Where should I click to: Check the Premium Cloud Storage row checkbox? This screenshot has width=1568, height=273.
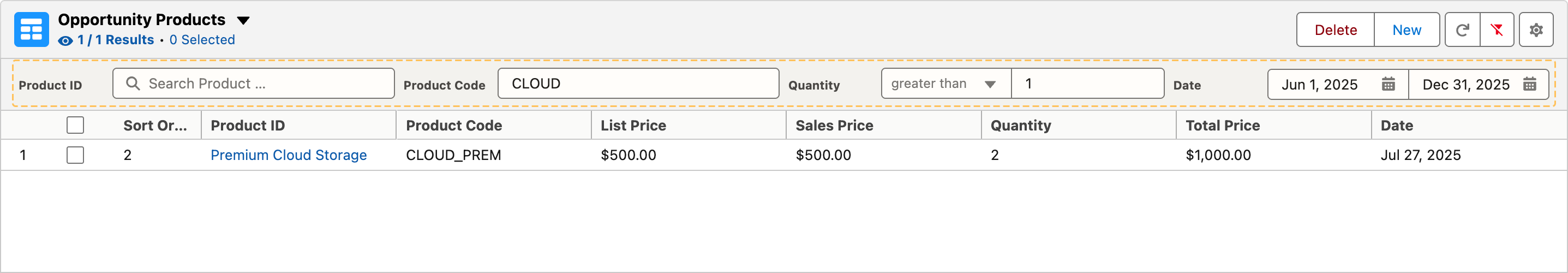click(x=75, y=155)
